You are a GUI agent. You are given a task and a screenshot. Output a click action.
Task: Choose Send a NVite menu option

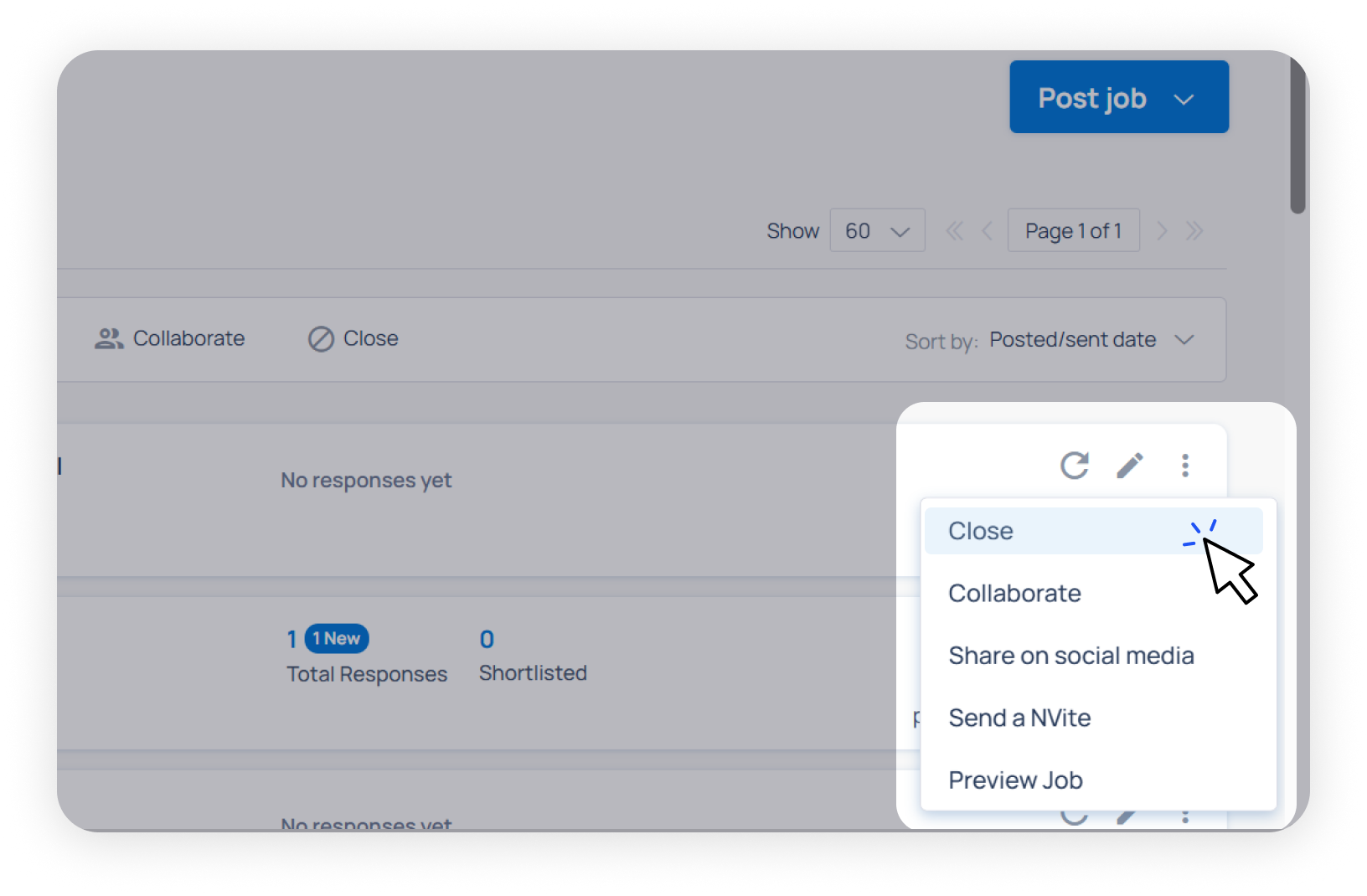[1019, 718]
